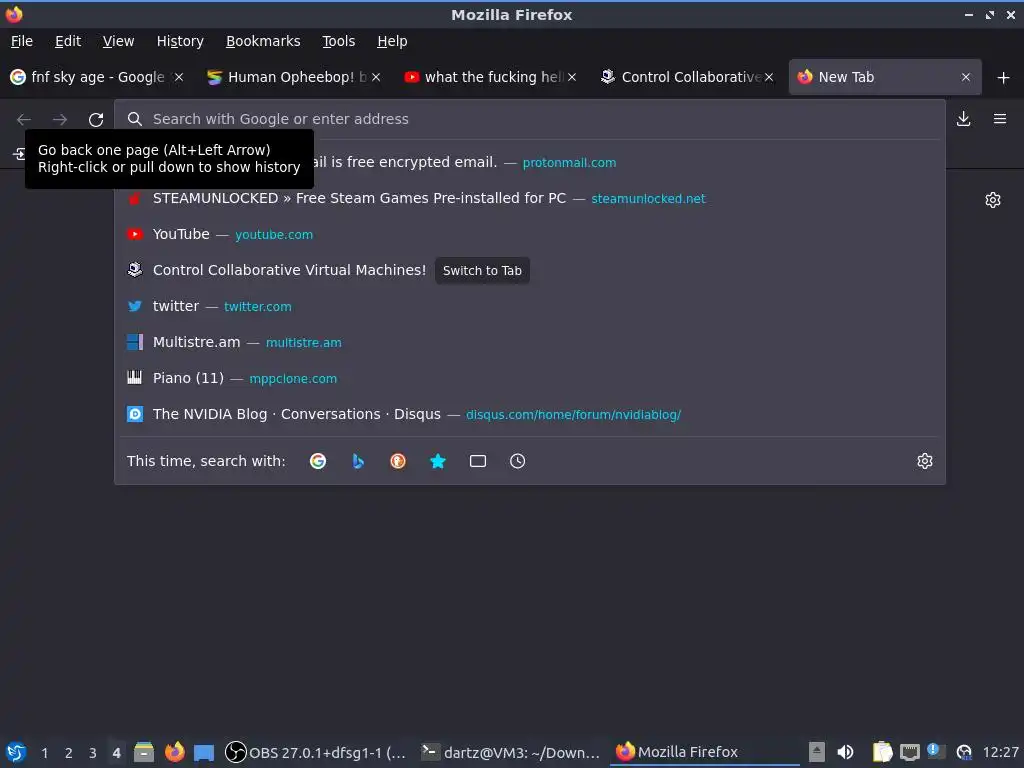Switch to dartz@VM3 terminal taskbar window
1024x768 pixels.
[511, 752]
